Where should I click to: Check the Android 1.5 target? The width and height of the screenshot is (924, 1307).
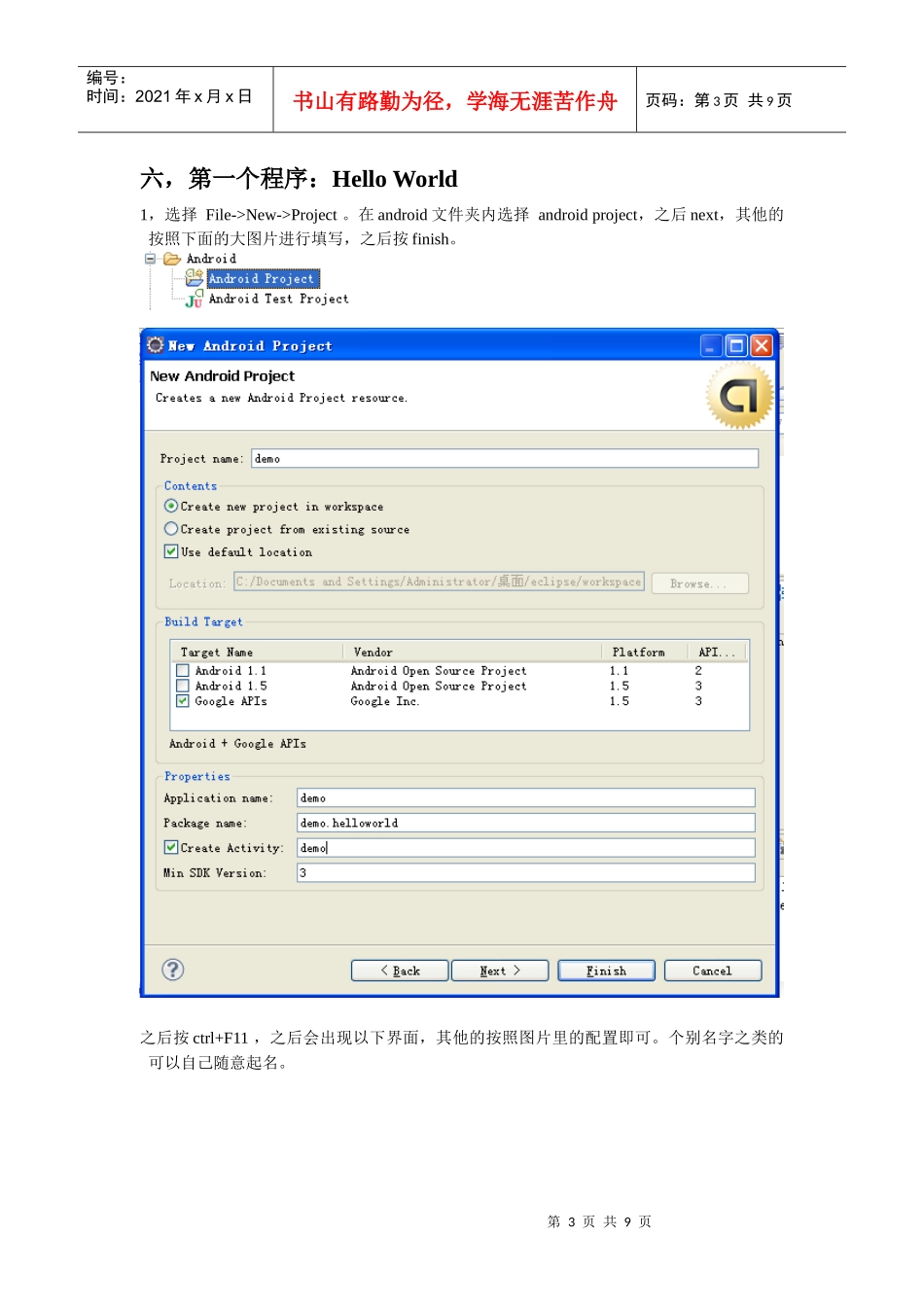click(x=183, y=686)
